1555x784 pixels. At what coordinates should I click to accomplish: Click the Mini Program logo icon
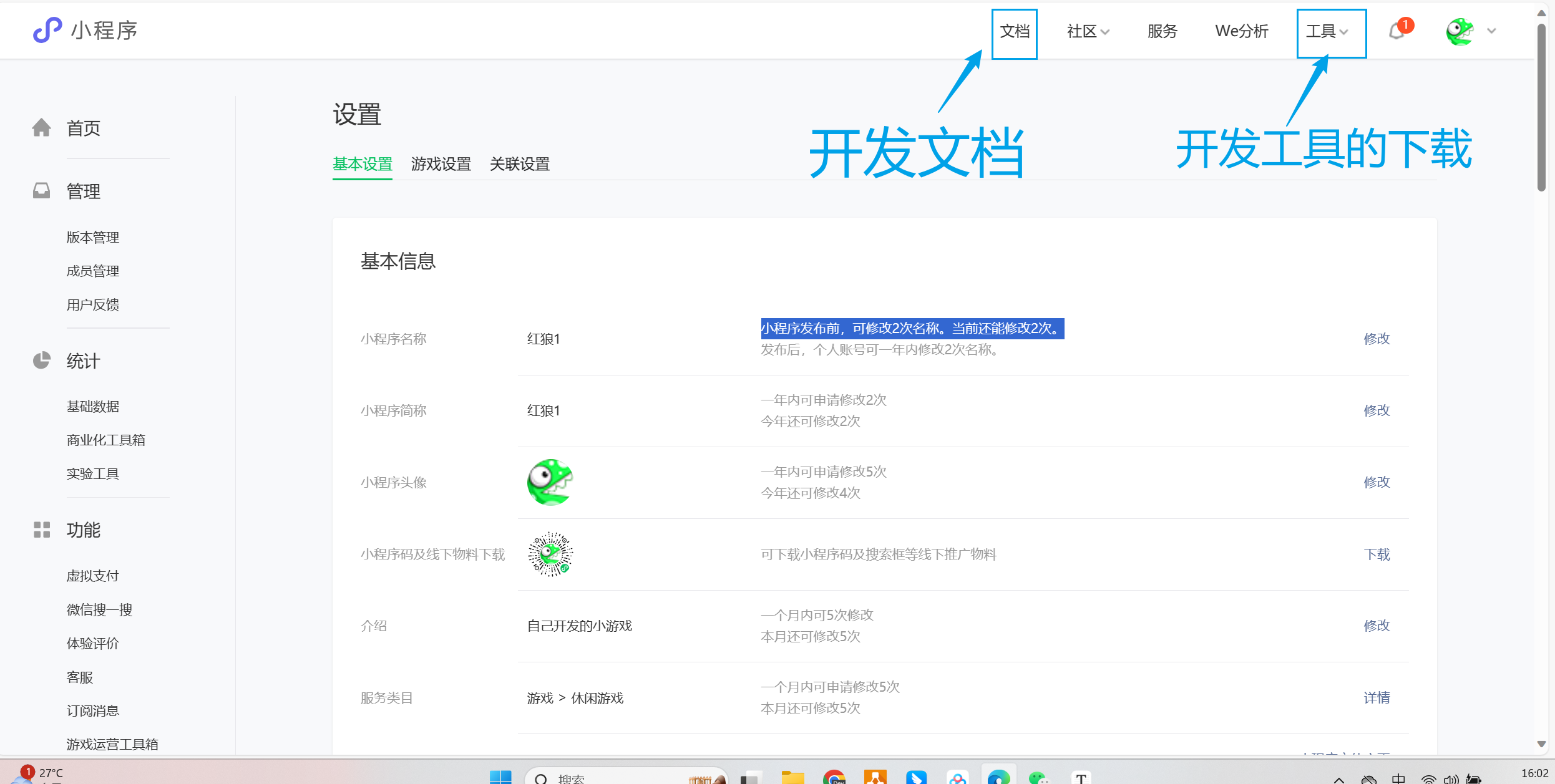coord(47,30)
